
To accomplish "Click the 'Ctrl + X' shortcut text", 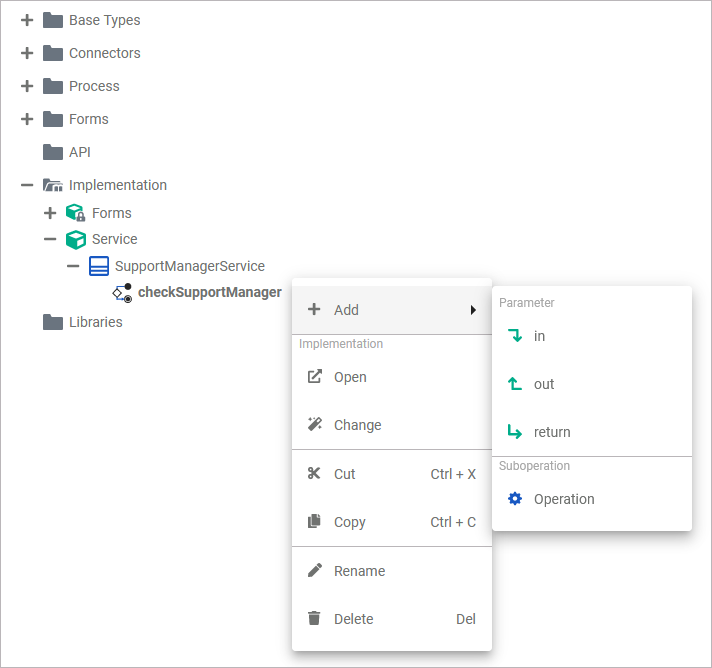I will 453,474.
